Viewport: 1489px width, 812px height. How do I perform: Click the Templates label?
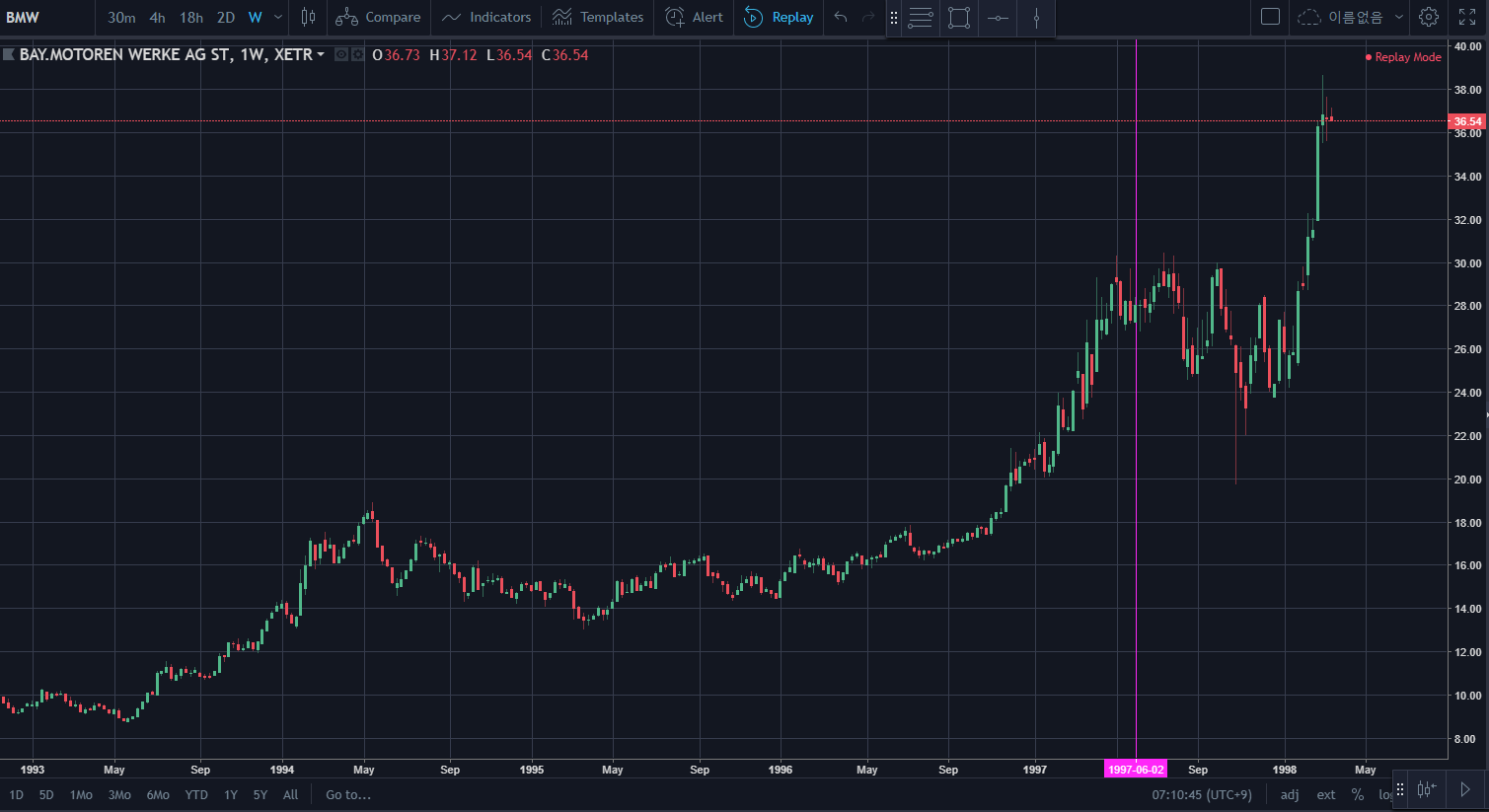coord(612,17)
